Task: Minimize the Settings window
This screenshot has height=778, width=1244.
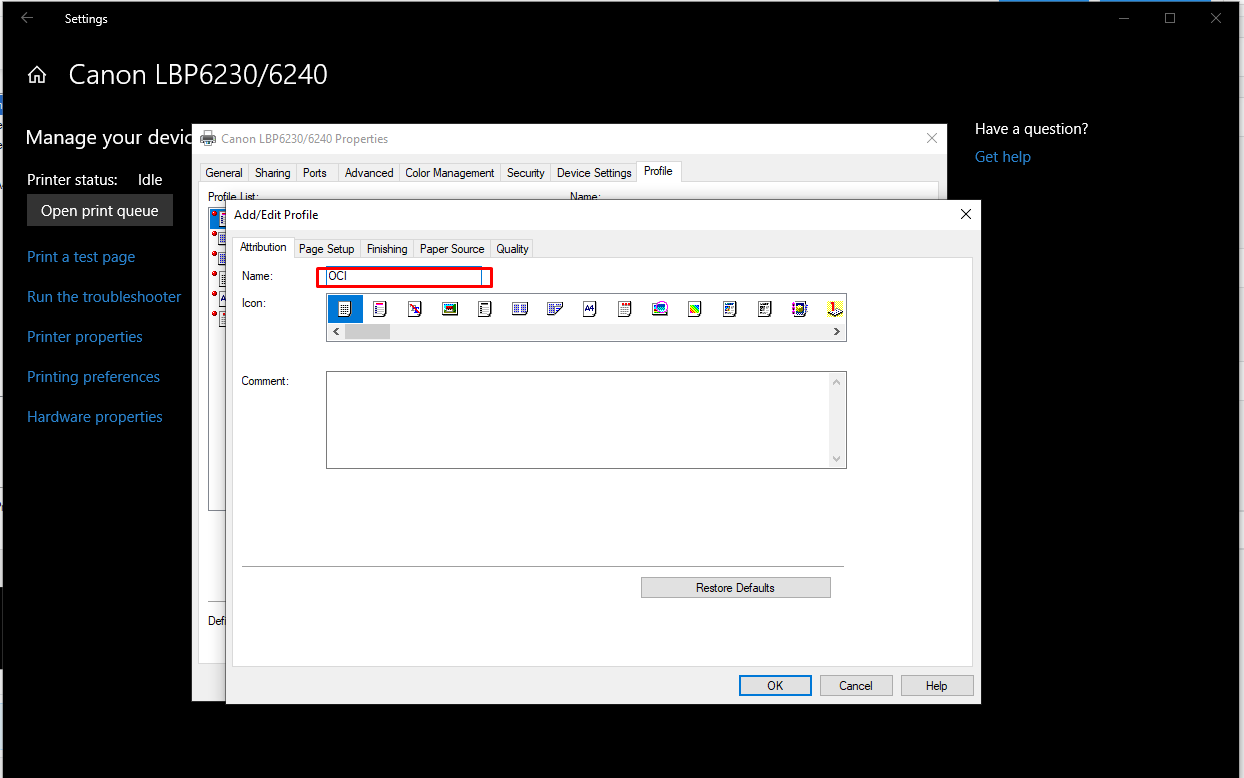Action: point(1124,18)
